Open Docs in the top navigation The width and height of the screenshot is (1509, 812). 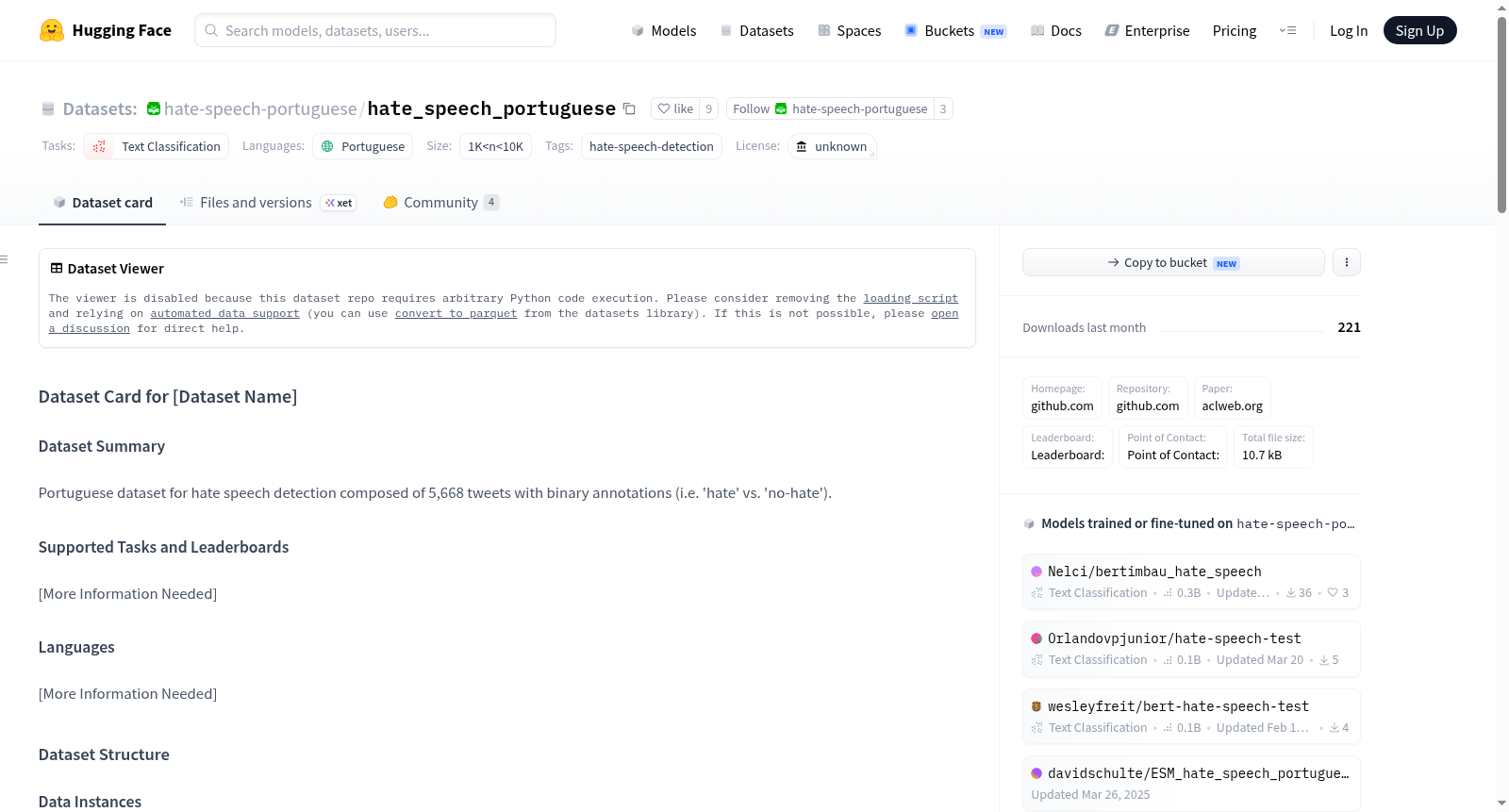1055,30
